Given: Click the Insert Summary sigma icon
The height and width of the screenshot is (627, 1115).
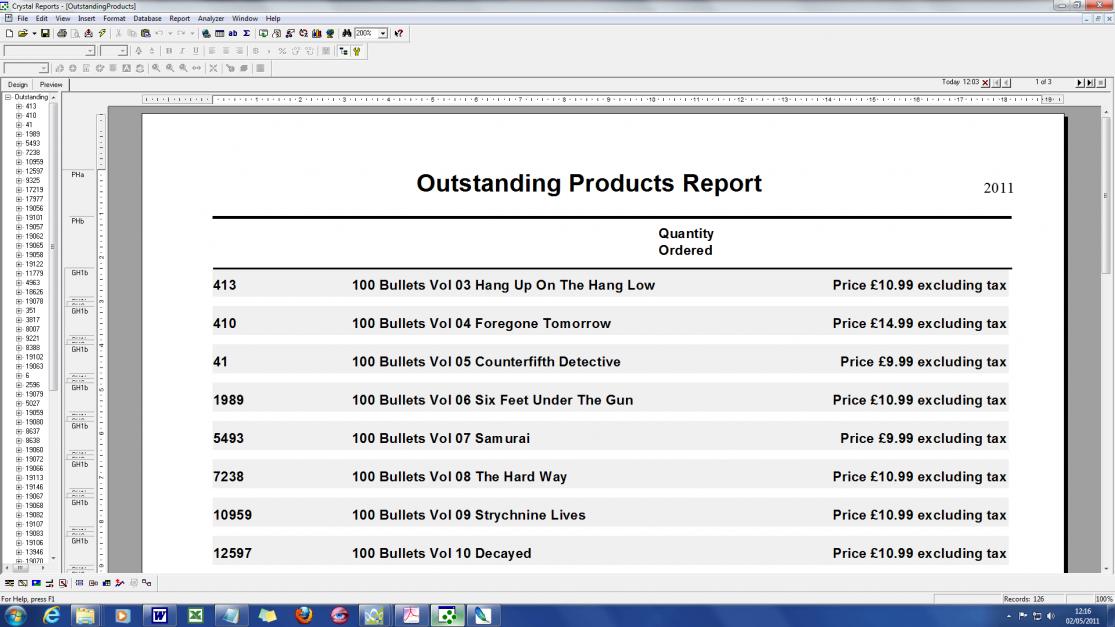Looking at the screenshot, I should pyautogui.click(x=247, y=33).
